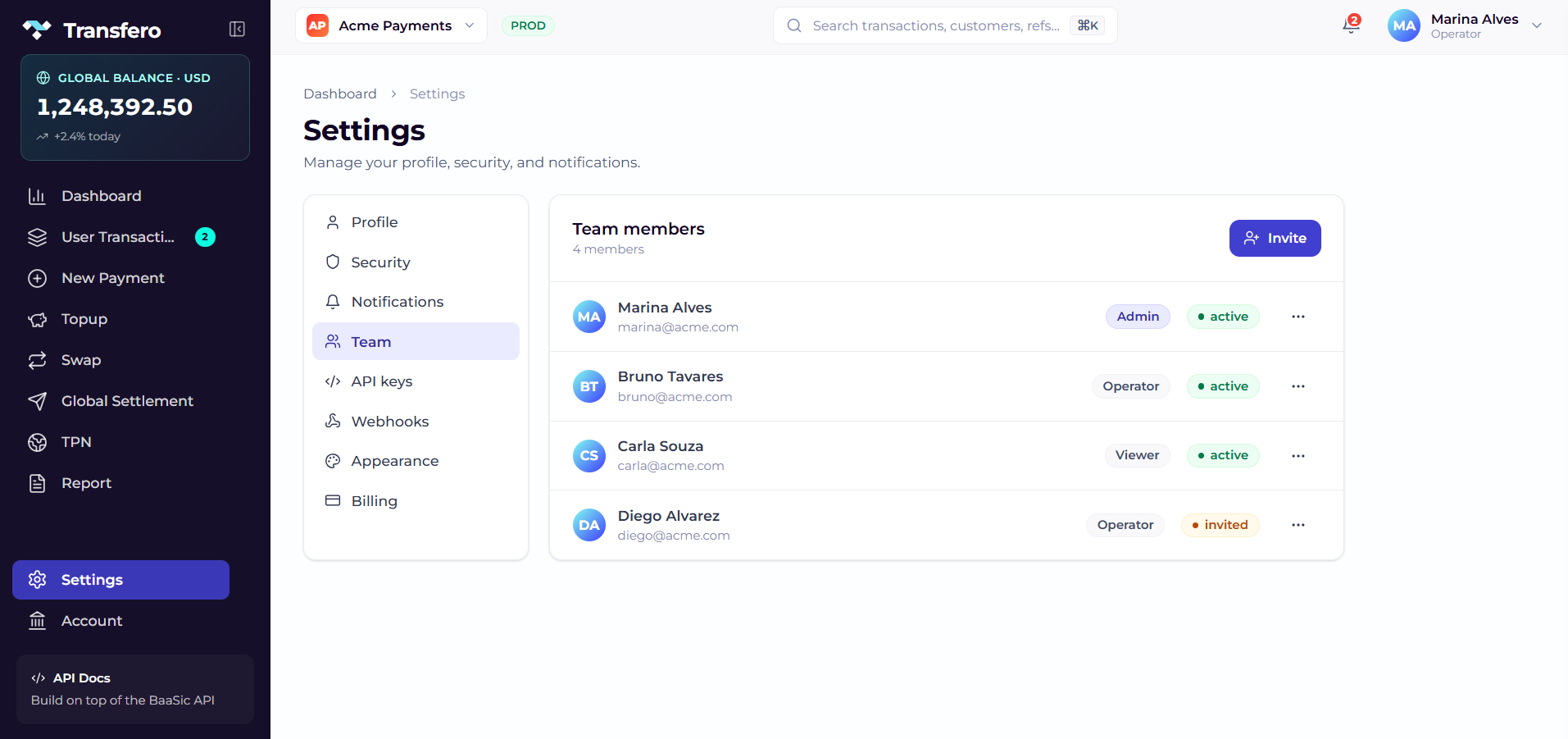Open User Transactions in the sidebar

click(x=120, y=237)
